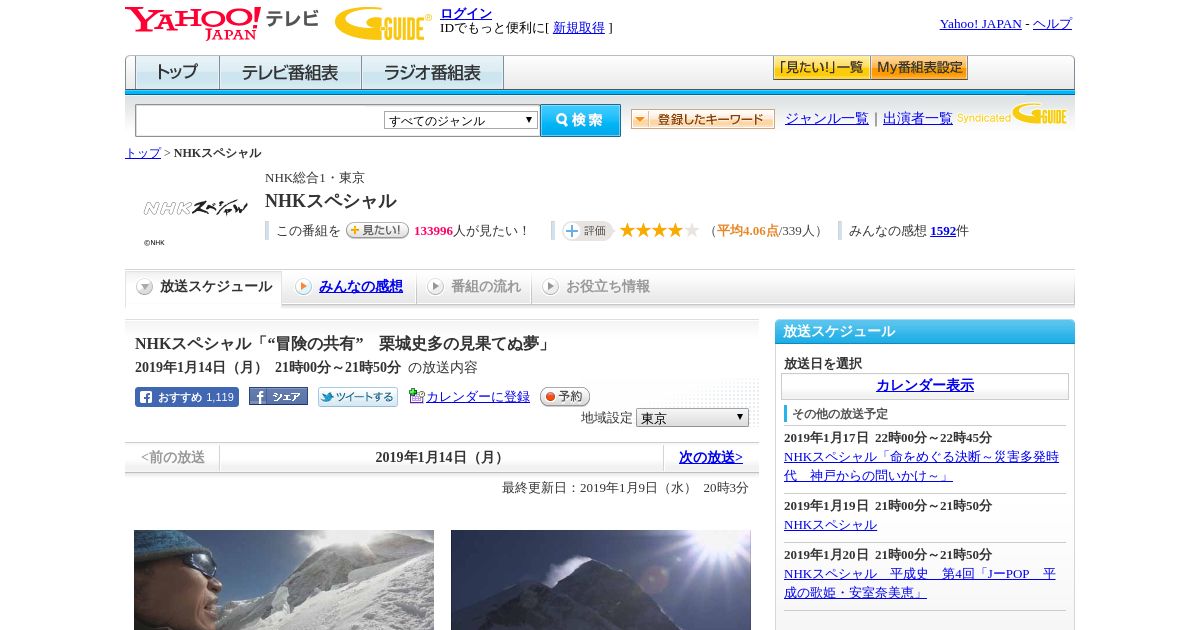Open ジャンル一覧 link
This screenshot has height=630, width=1200.
pos(827,118)
